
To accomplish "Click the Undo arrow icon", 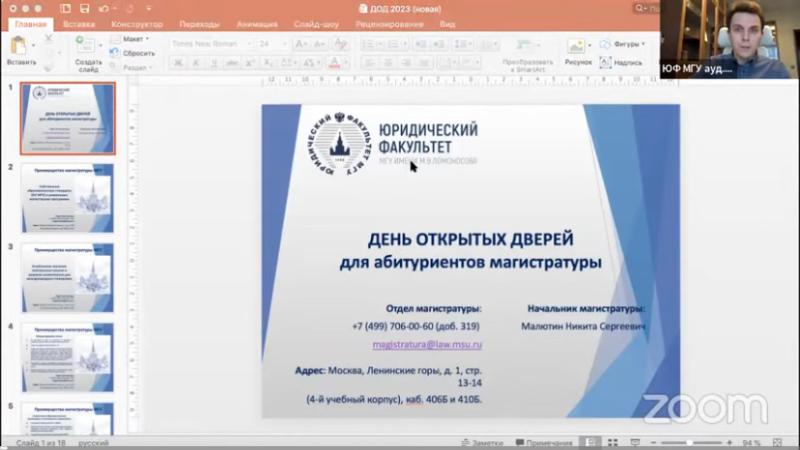I will [104, 9].
